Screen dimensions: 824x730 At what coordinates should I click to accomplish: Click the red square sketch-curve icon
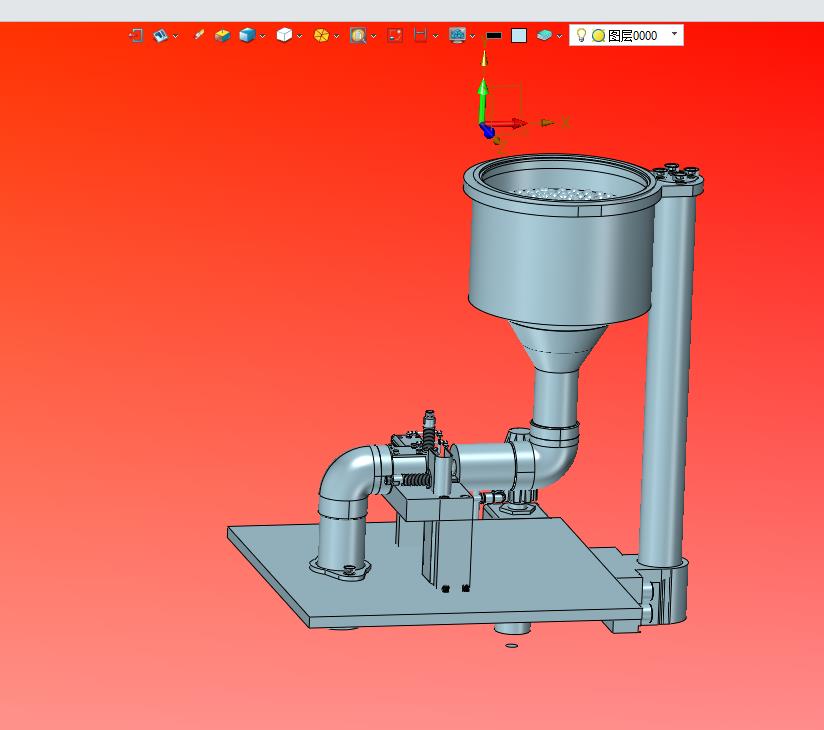point(395,35)
